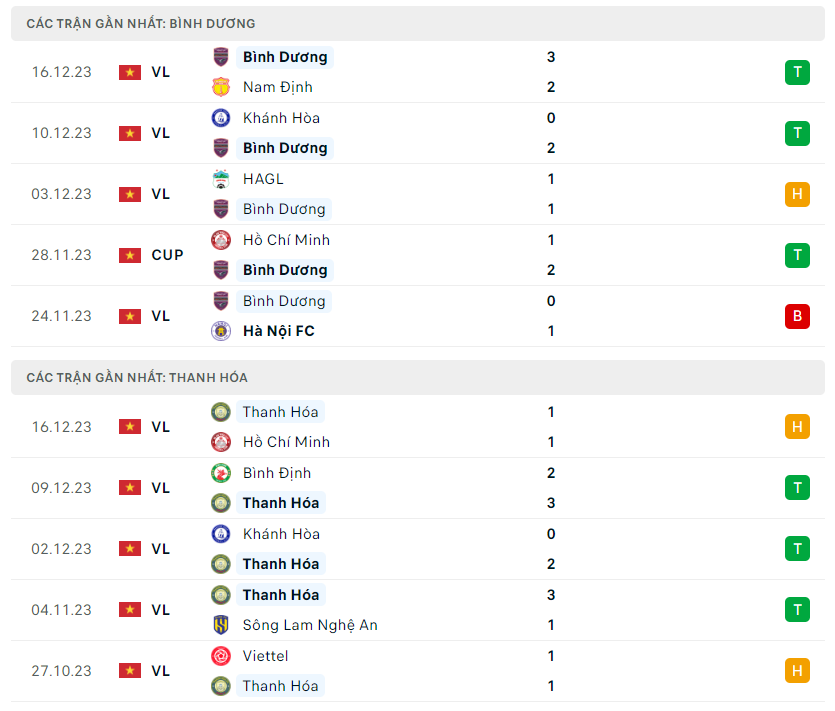Click the Viettel team name
Viewport: 835px width, 711px height.
[265, 656]
